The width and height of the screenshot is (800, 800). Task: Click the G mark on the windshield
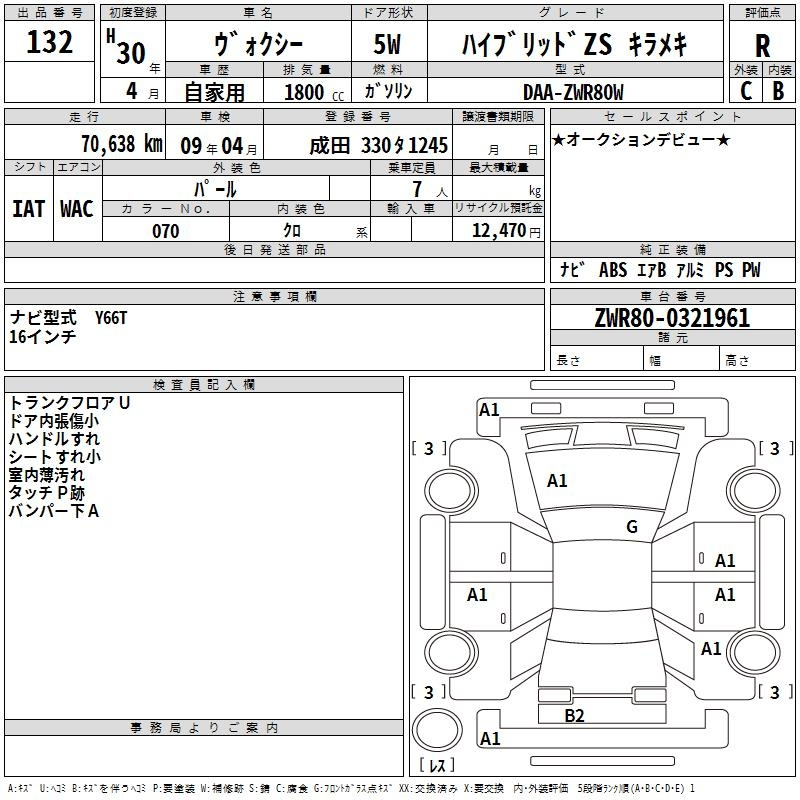click(x=631, y=527)
